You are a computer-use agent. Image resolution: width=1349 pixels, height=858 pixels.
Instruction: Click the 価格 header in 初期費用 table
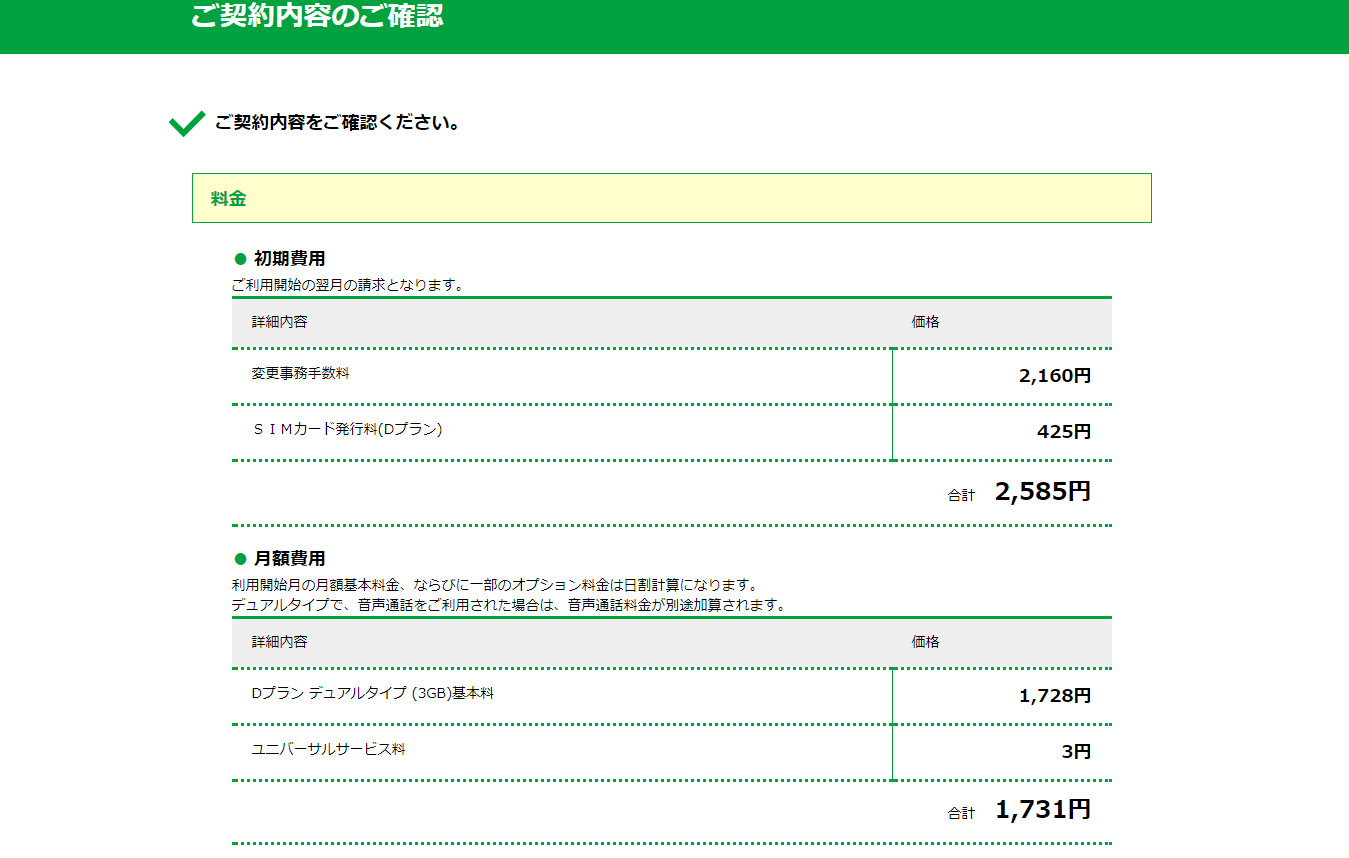[x=926, y=322]
